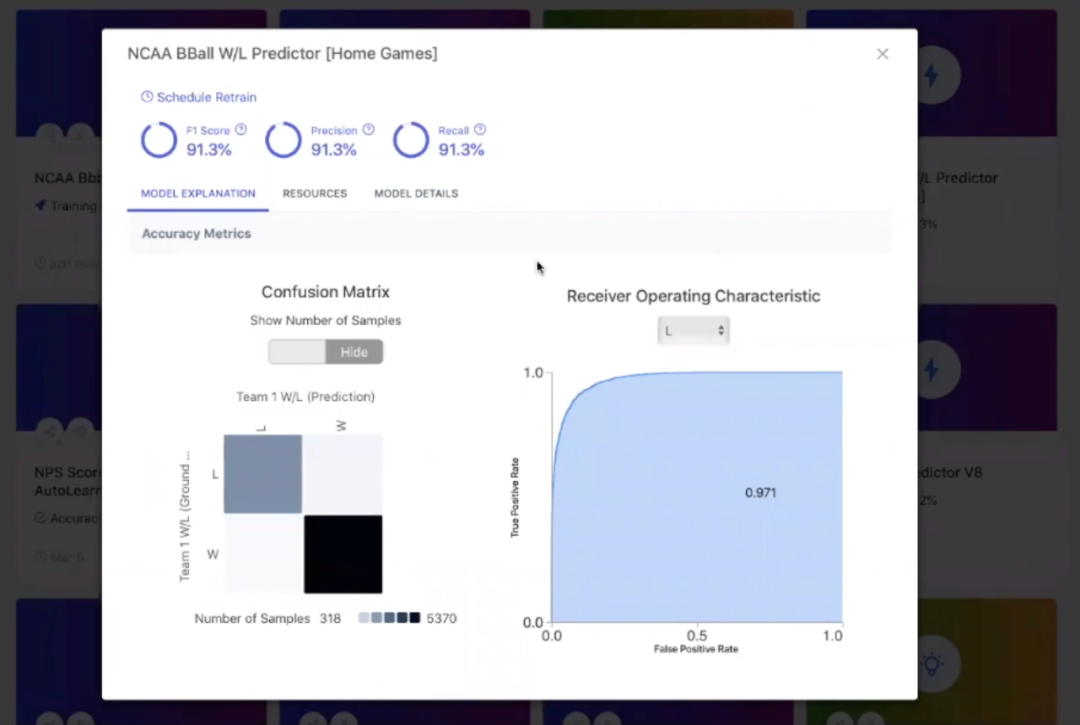Open the Recall help icon
1080x725 pixels.
tap(480, 129)
